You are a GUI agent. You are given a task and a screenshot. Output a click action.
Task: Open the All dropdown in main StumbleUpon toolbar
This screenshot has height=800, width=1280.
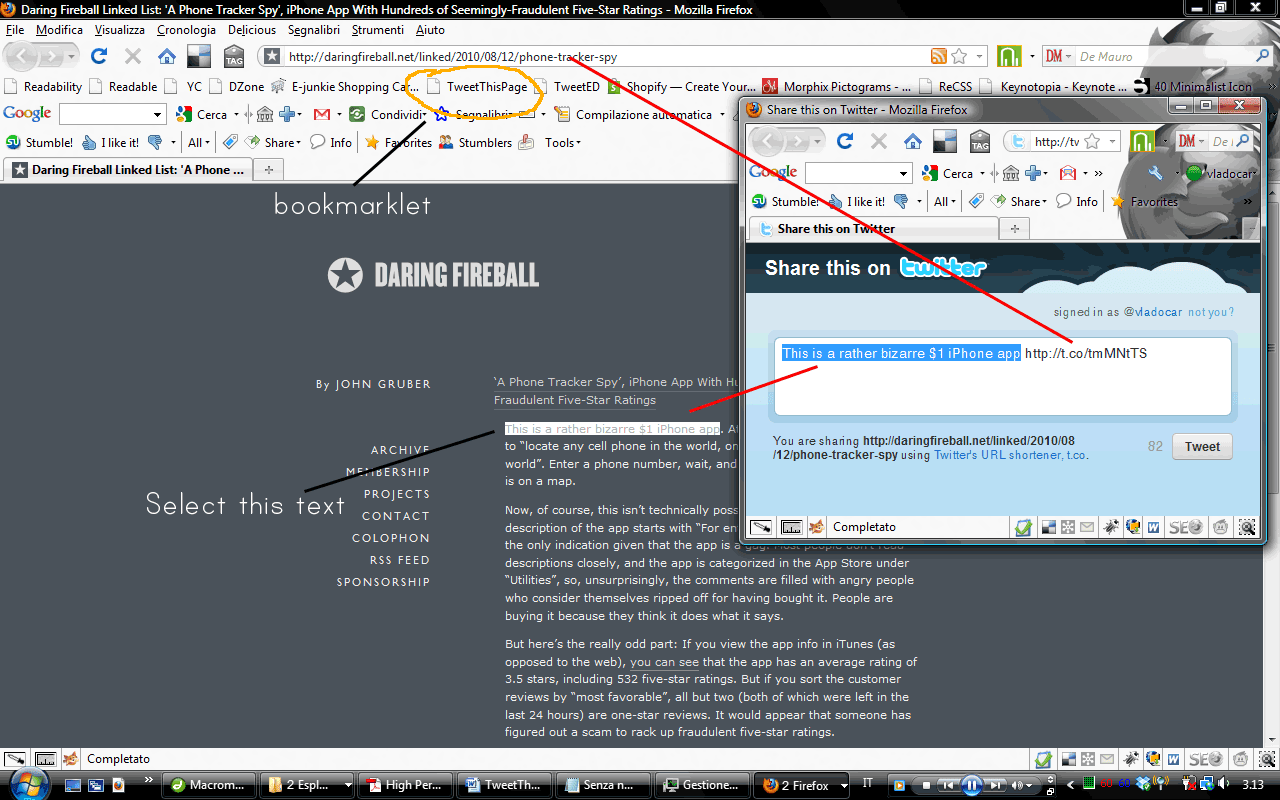point(199,143)
